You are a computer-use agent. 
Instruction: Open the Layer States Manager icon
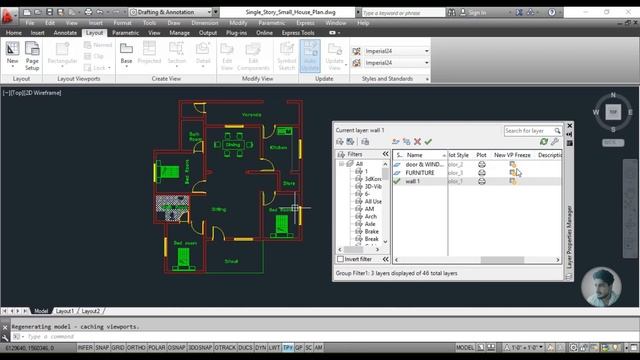[365, 142]
